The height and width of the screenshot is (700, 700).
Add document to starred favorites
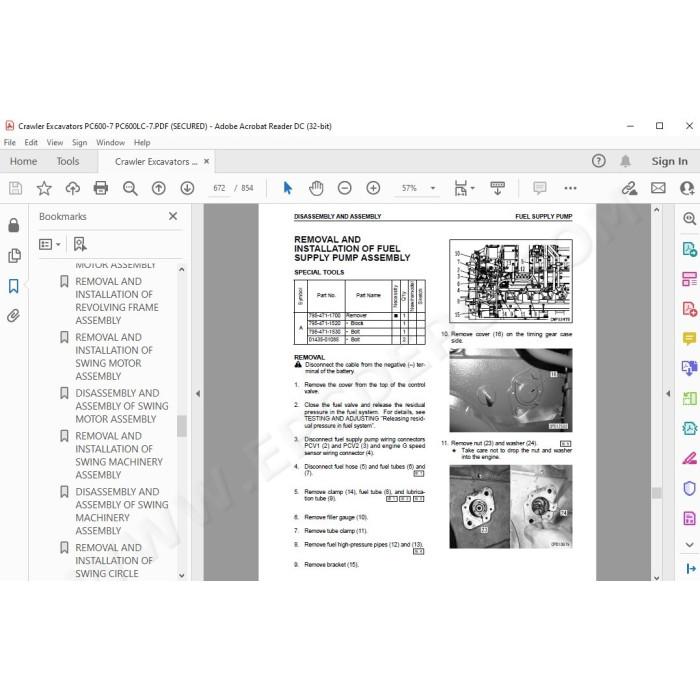44,188
